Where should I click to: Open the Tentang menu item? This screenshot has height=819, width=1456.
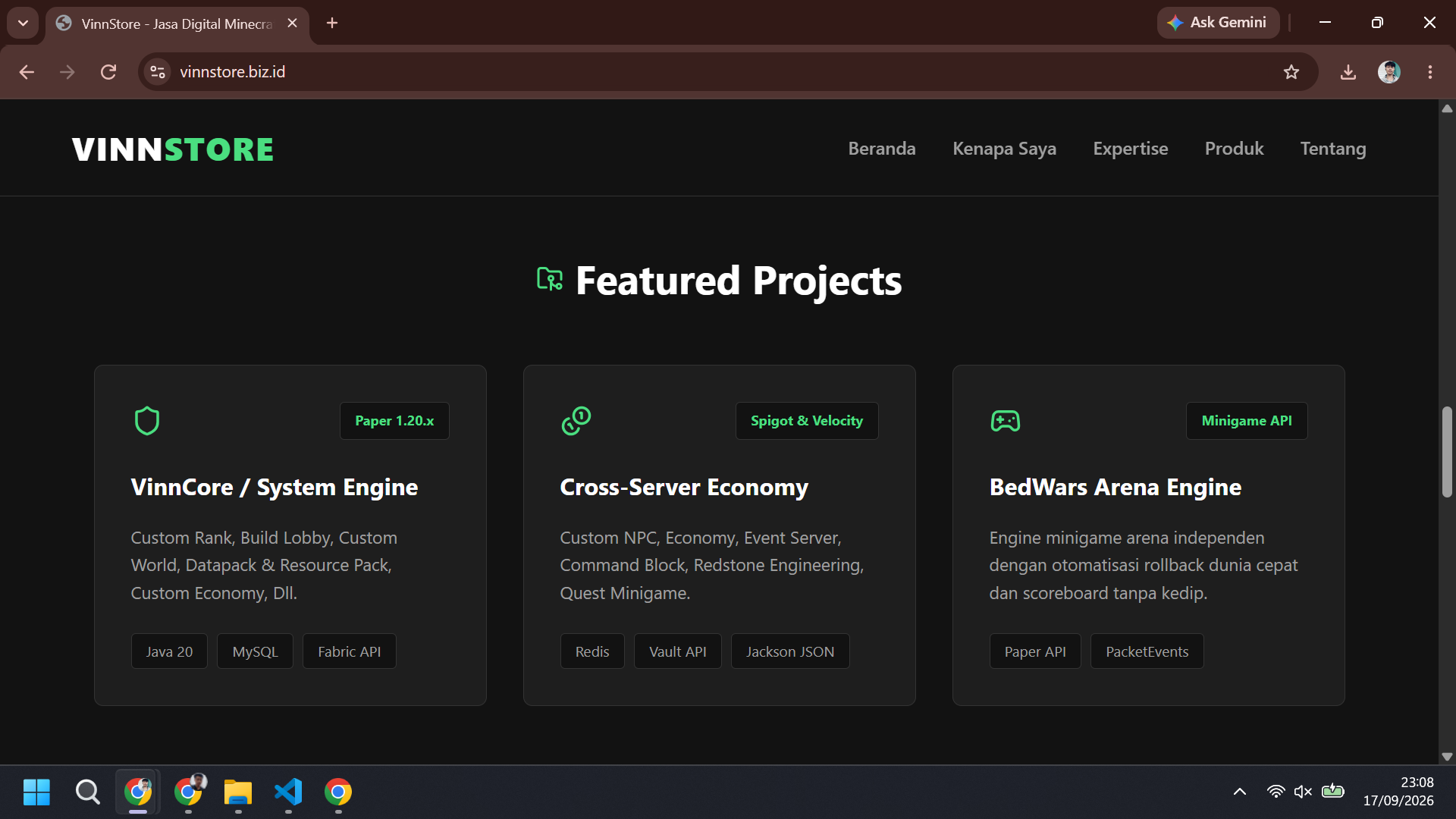pos(1333,149)
